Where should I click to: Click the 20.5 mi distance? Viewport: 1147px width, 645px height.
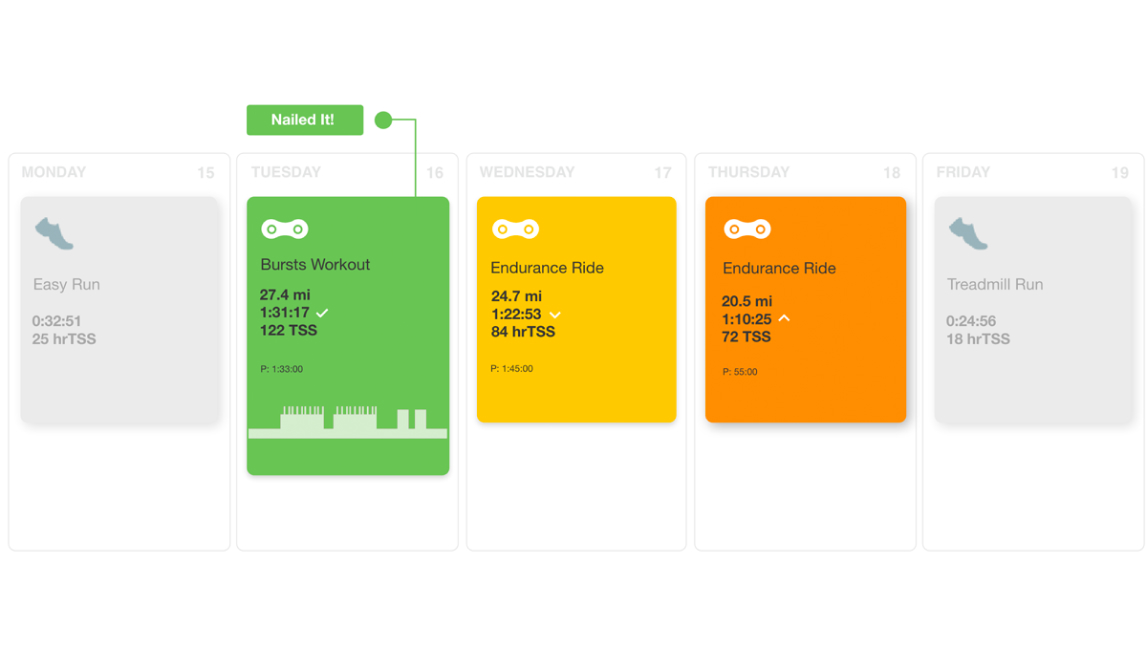pos(747,301)
